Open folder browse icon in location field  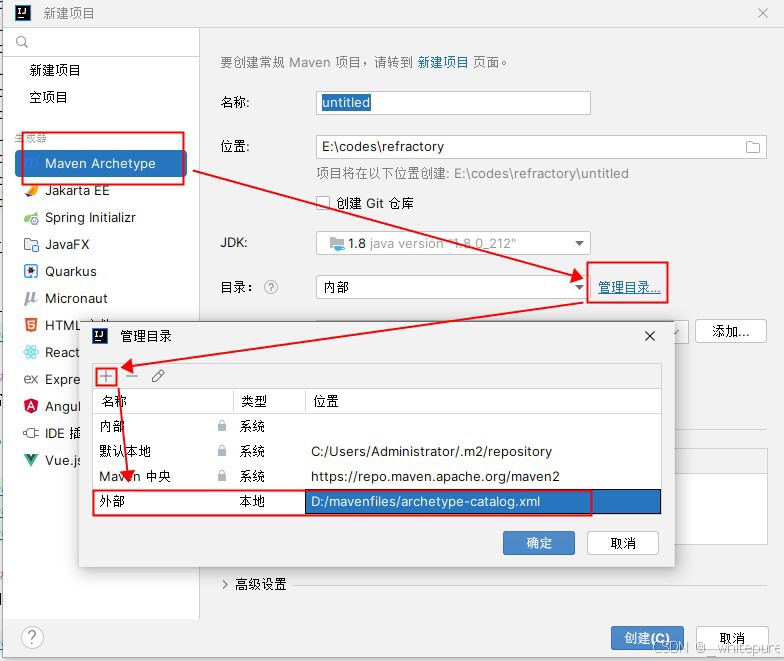(x=752, y=147)
